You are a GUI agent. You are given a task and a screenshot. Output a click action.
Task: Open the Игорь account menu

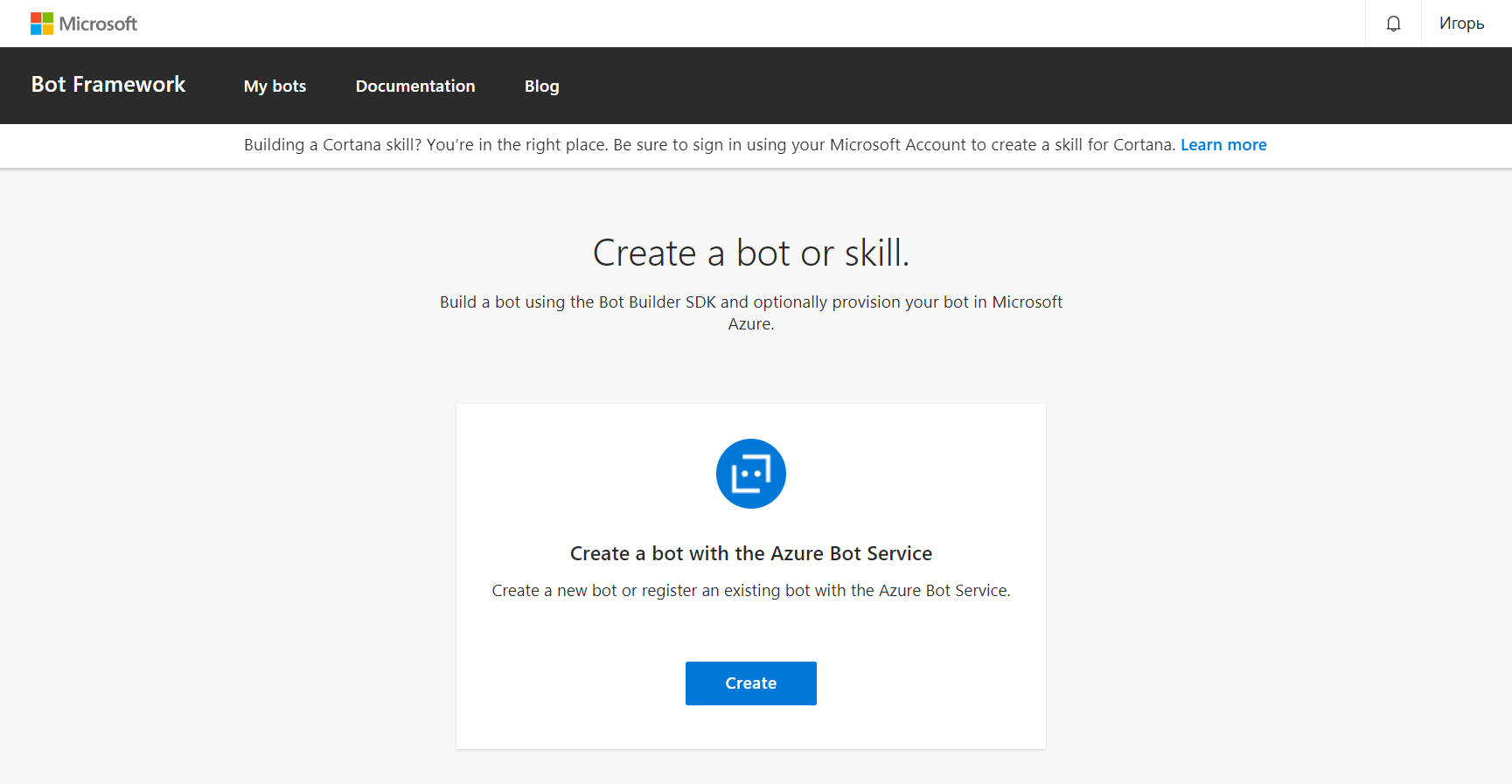click(x=1461, y=24)
